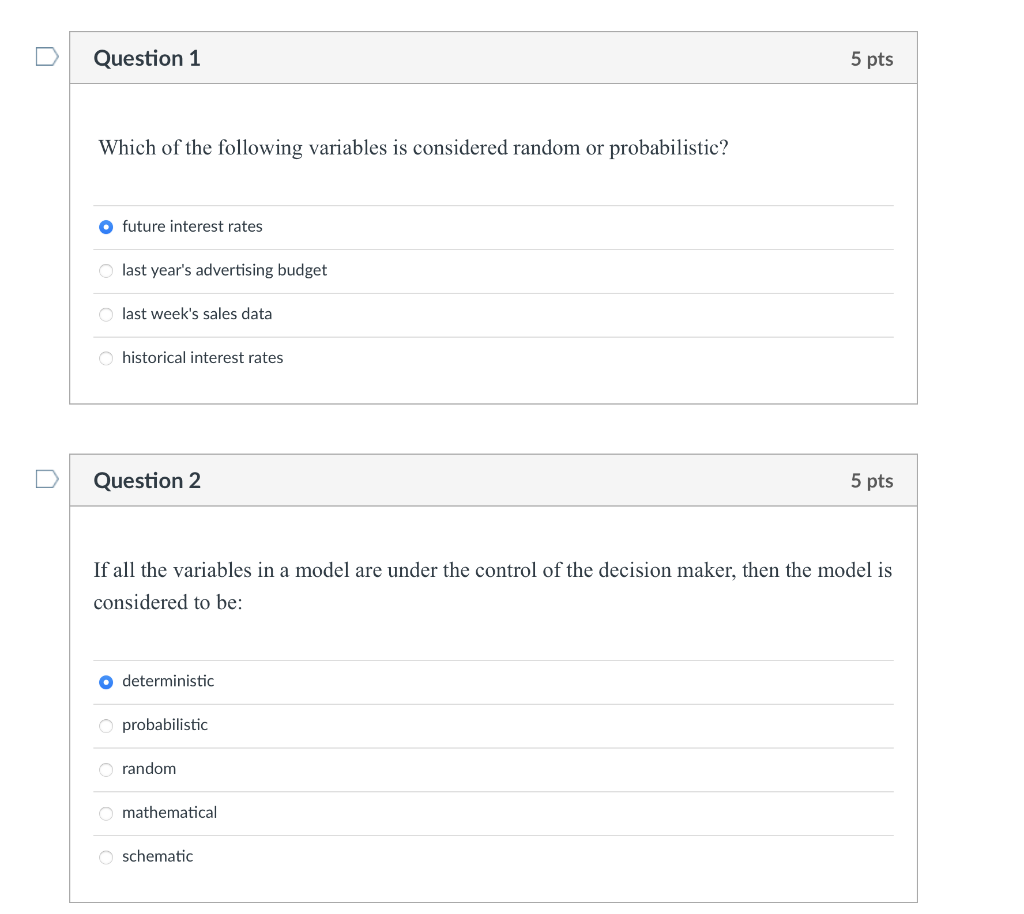The image size is (1024, 914).
Task: Flag Question 2 with the bookmark icon
Action: click(46, 480)
